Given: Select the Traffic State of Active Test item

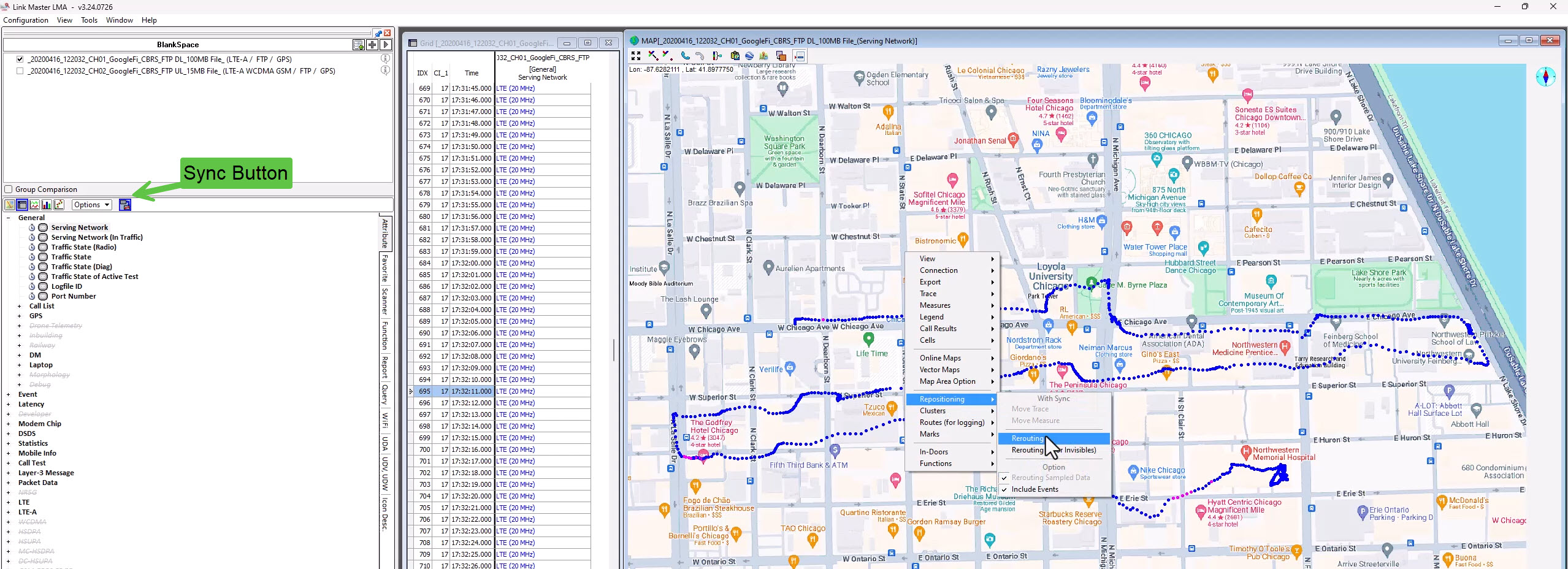Looking at the screenshot, I should coord(94,277).
